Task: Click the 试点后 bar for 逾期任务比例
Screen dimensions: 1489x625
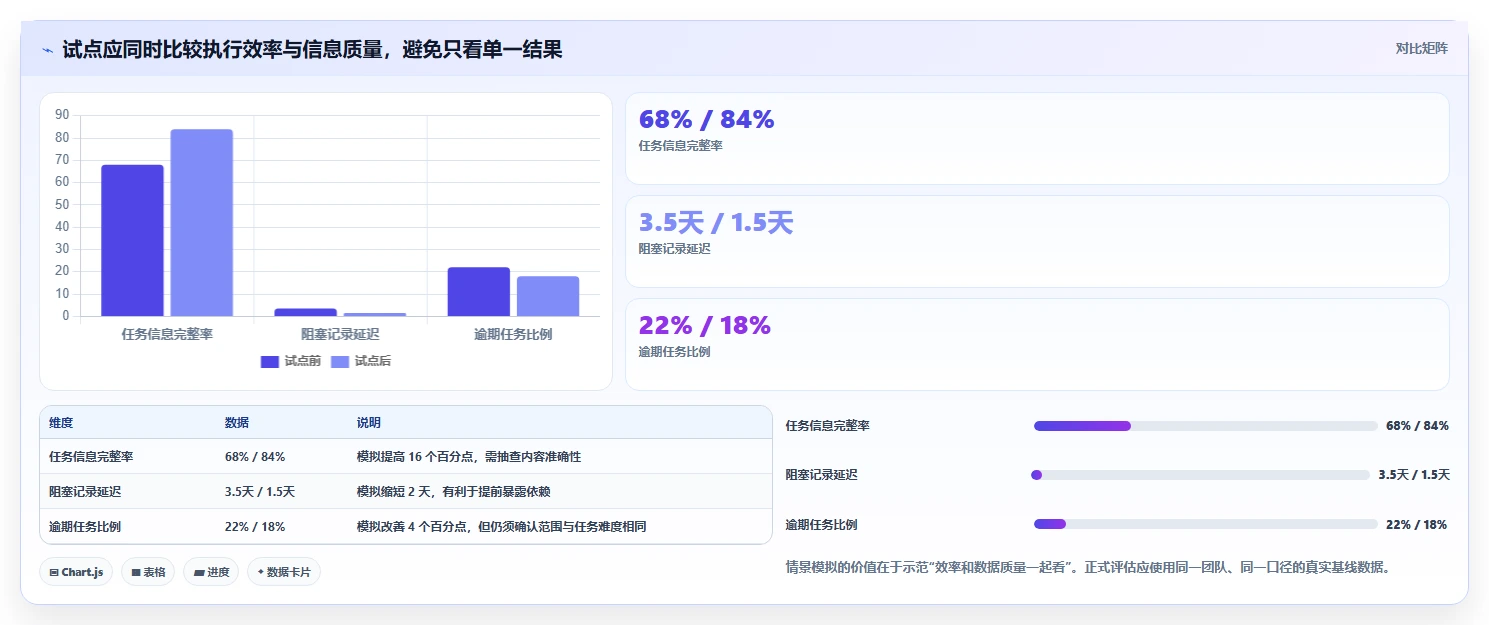Action: coord(548,296)
